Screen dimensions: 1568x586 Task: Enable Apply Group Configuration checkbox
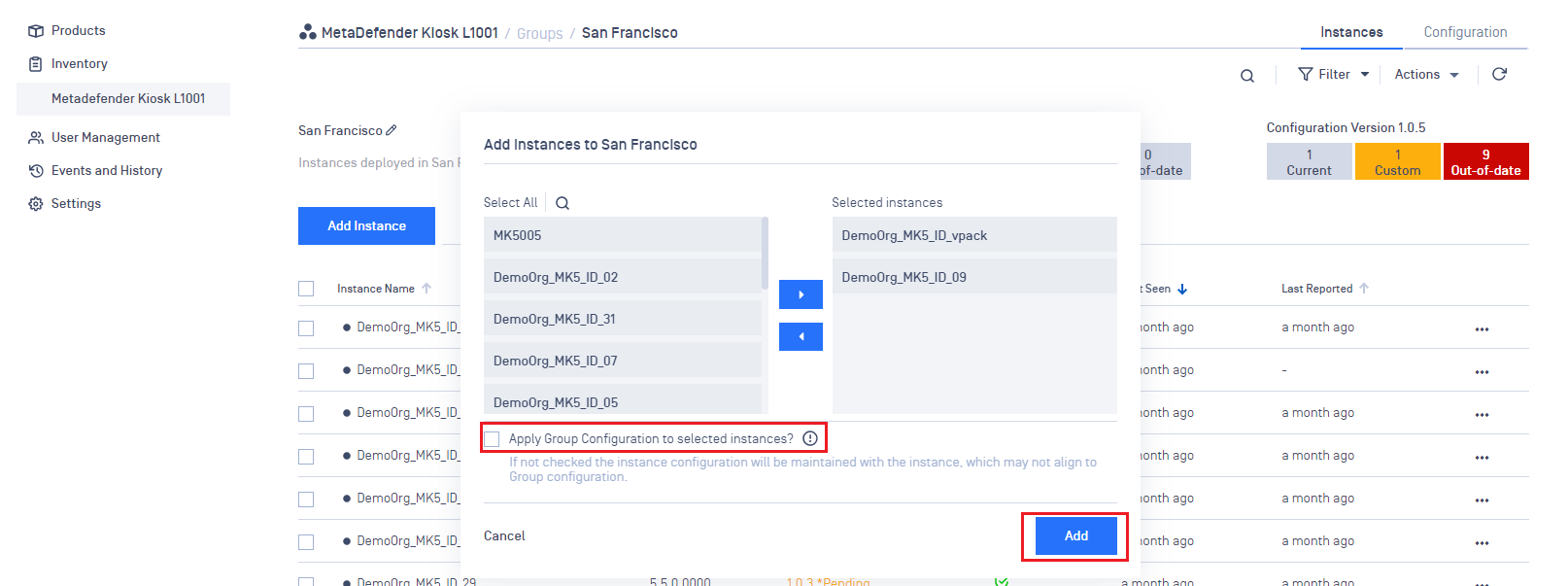[492, 439]
